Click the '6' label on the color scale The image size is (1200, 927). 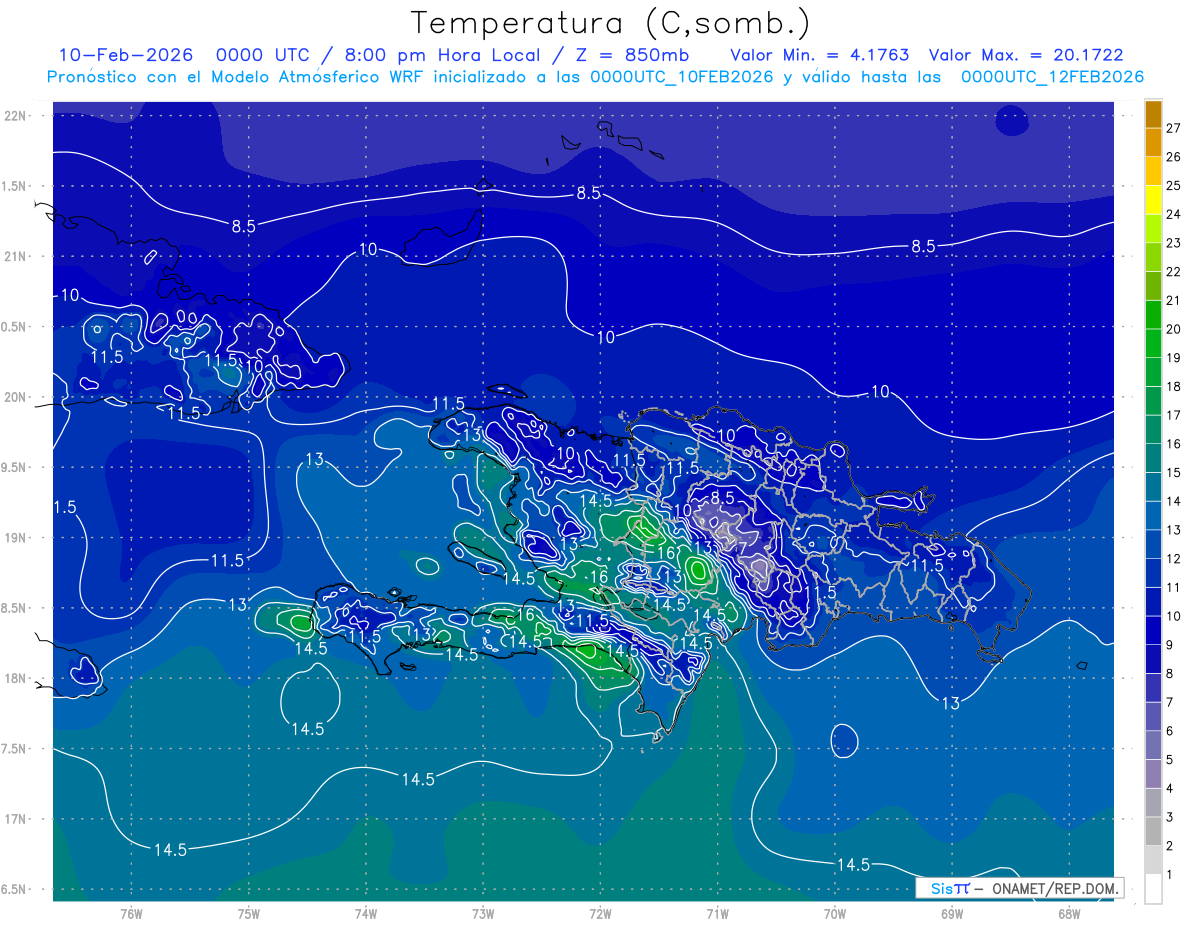pyautogui.click(x=1170, y=730)
